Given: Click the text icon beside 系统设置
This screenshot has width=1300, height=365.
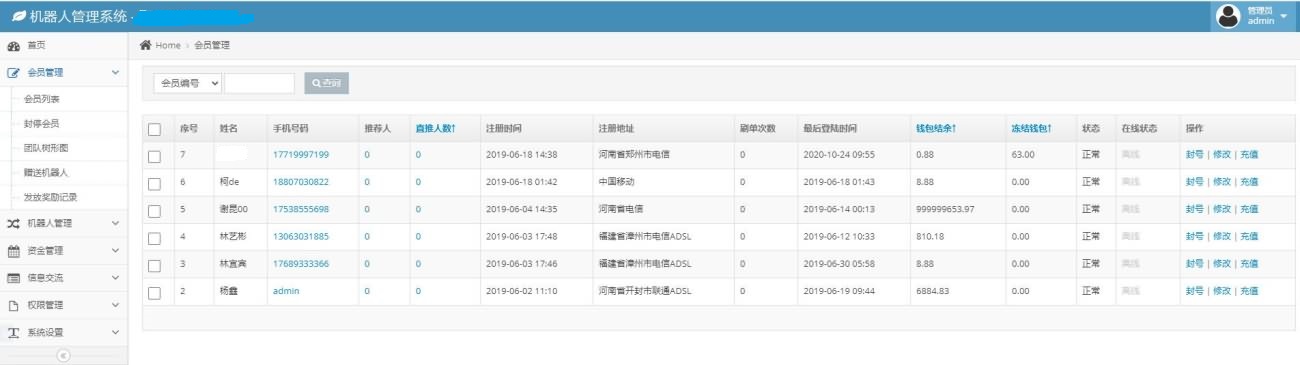Looking at the screenshot, I should coord(13,332).
